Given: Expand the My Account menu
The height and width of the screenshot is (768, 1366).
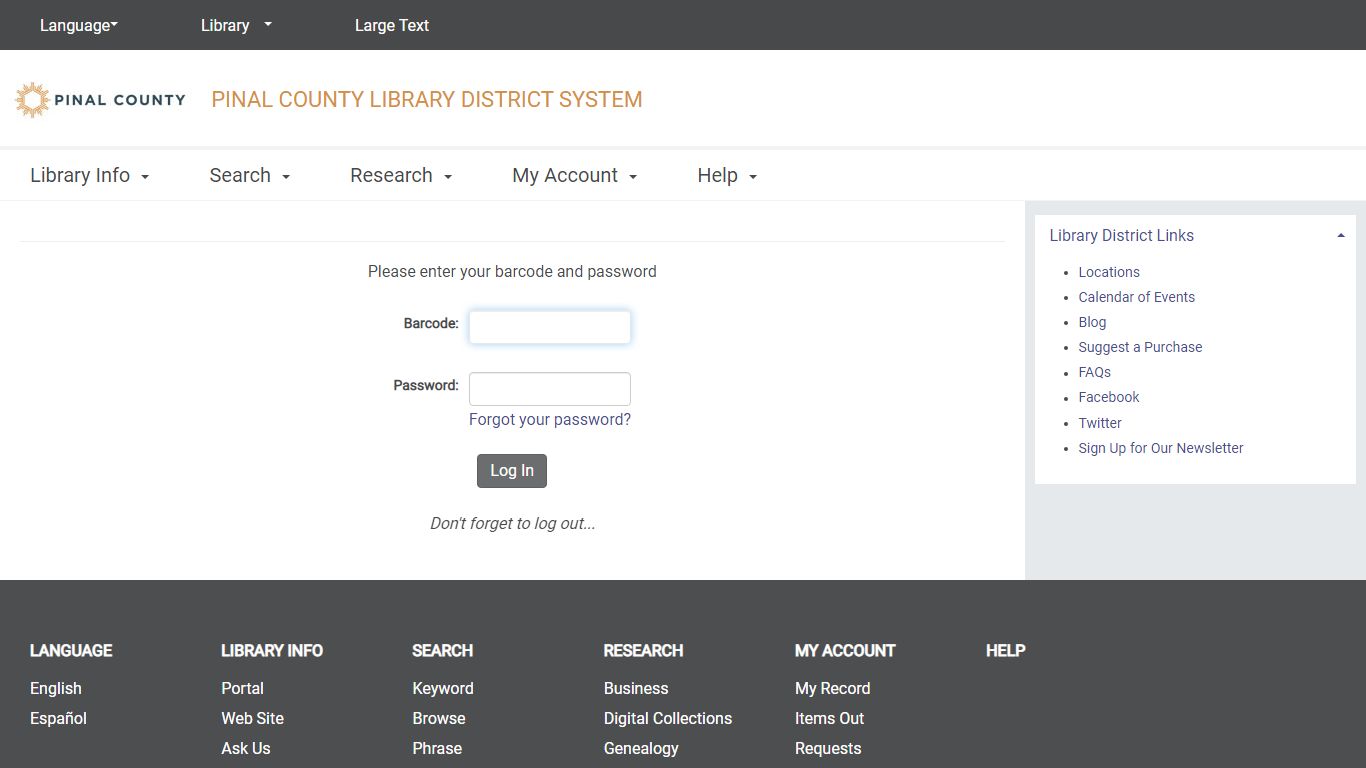Looking at the screenshot, I should (575, 175).
